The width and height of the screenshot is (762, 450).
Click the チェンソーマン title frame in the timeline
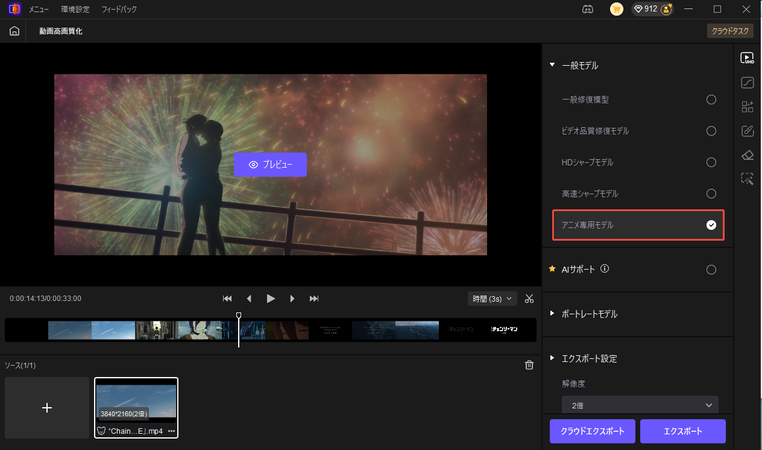click(x=504, y=329)
